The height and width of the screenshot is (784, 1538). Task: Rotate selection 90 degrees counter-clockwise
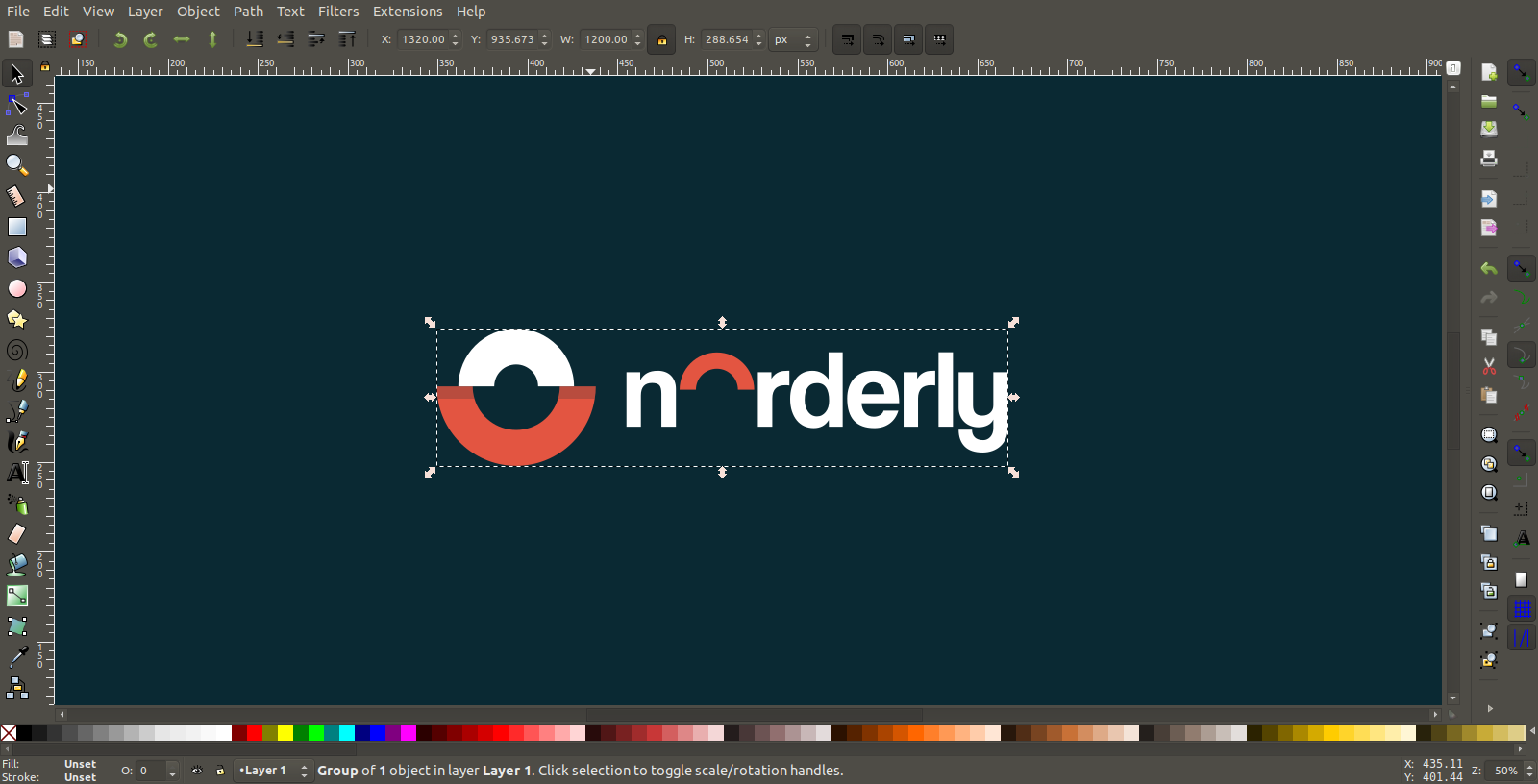120,39
